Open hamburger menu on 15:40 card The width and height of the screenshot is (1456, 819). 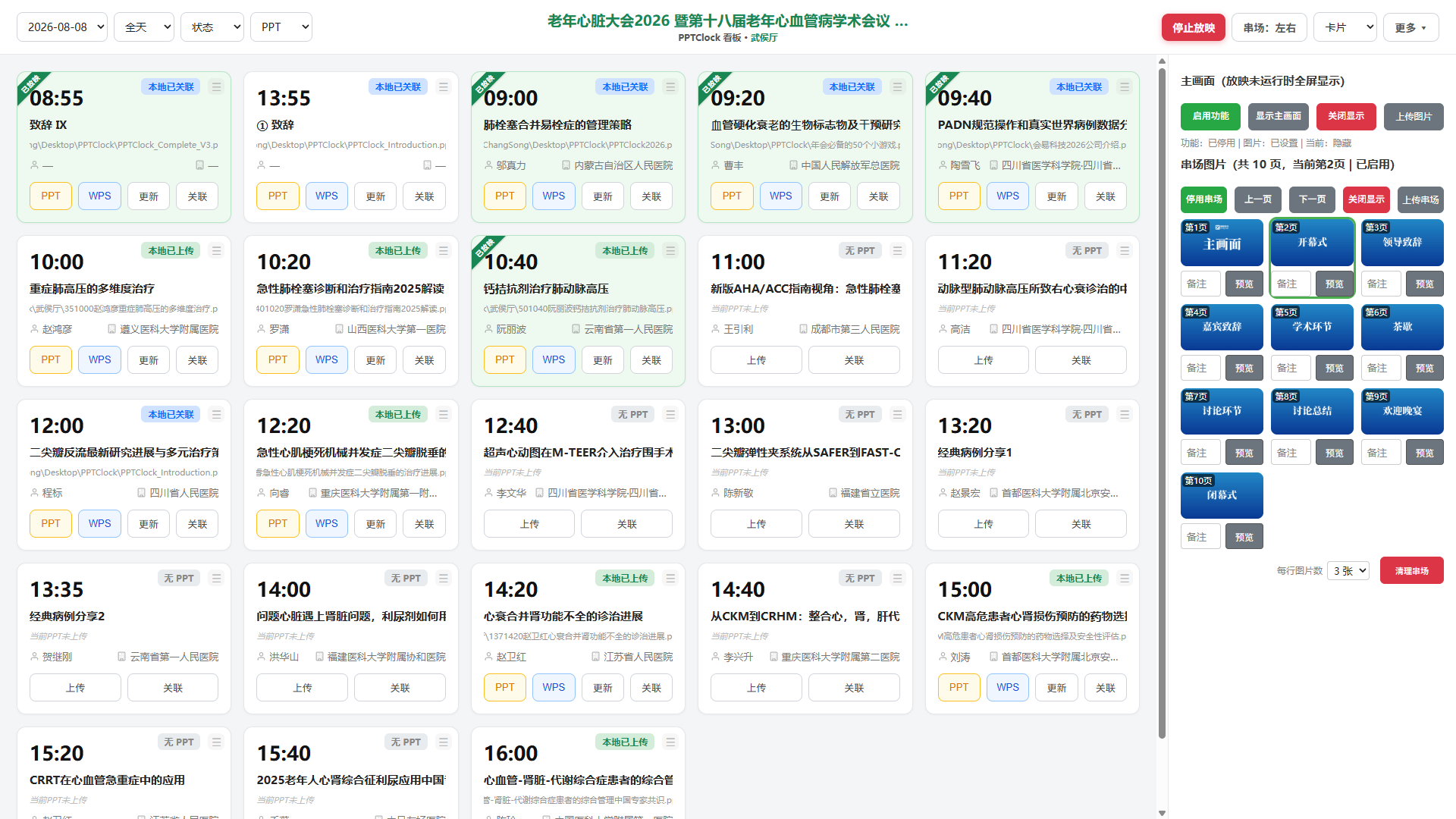pyautogui.click(x=444, y=742)
